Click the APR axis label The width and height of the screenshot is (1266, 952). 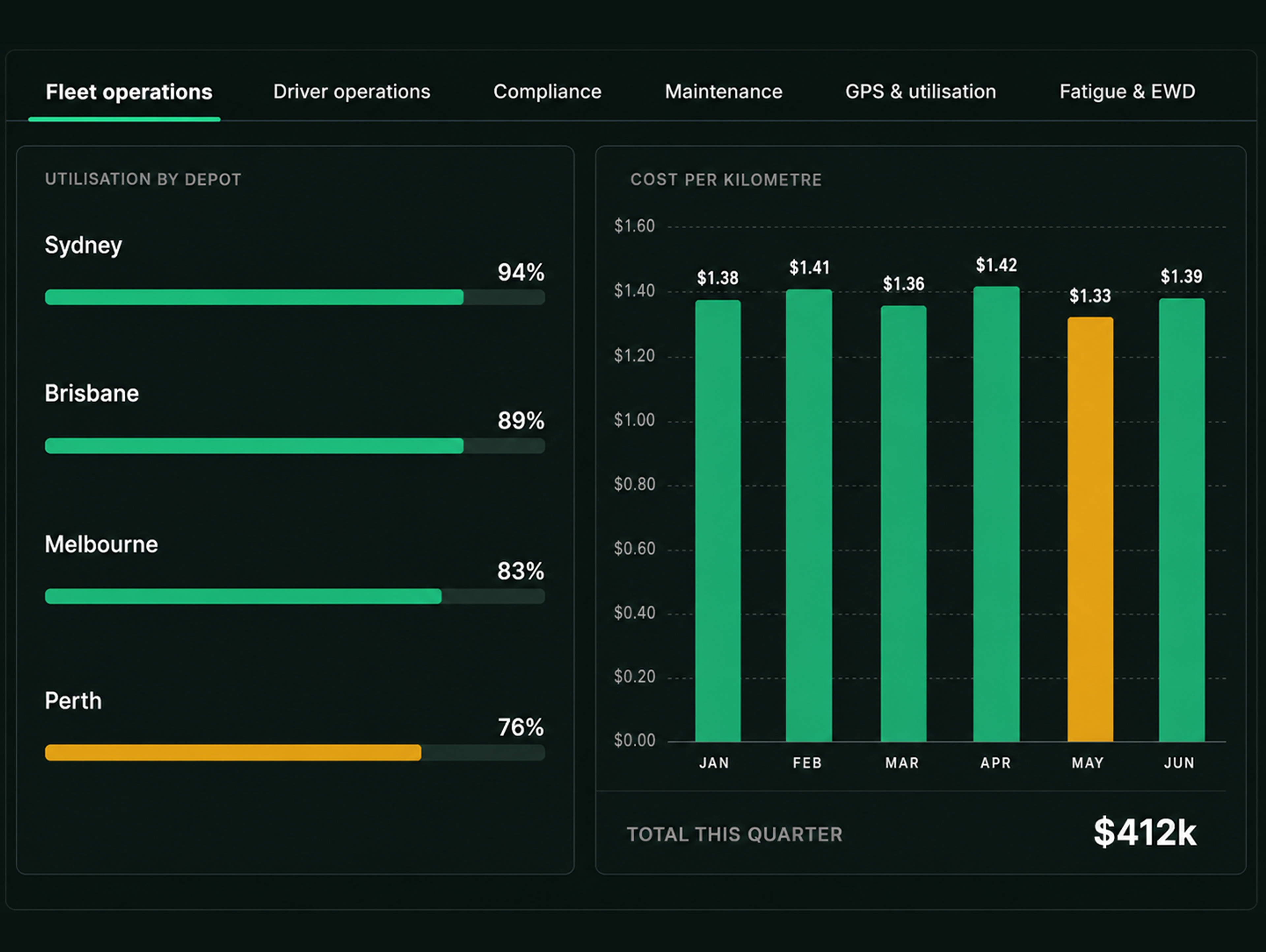coord(995,763)
